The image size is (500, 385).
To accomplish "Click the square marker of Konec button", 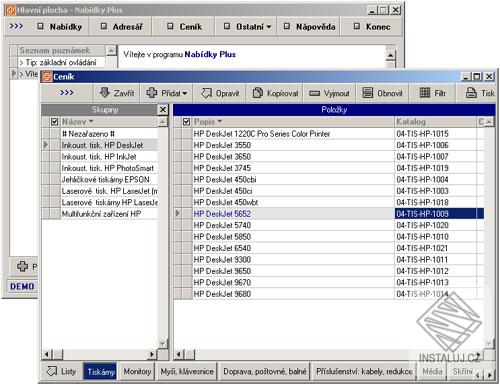I will (x=357, y=26).
